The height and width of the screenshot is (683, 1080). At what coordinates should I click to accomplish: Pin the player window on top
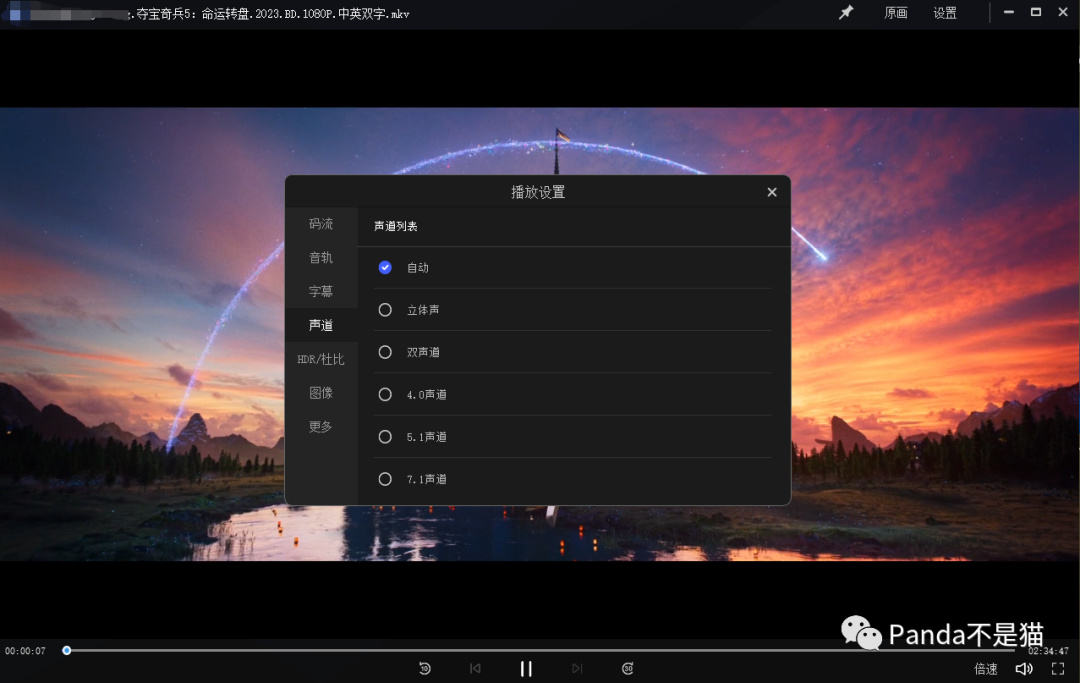[846, 12]
